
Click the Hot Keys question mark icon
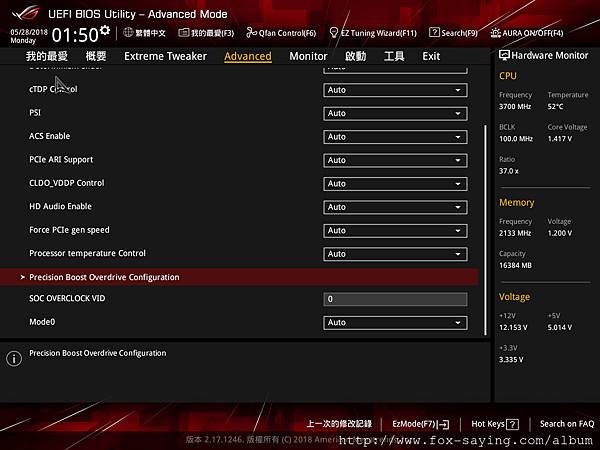click(x=512, y=424)
